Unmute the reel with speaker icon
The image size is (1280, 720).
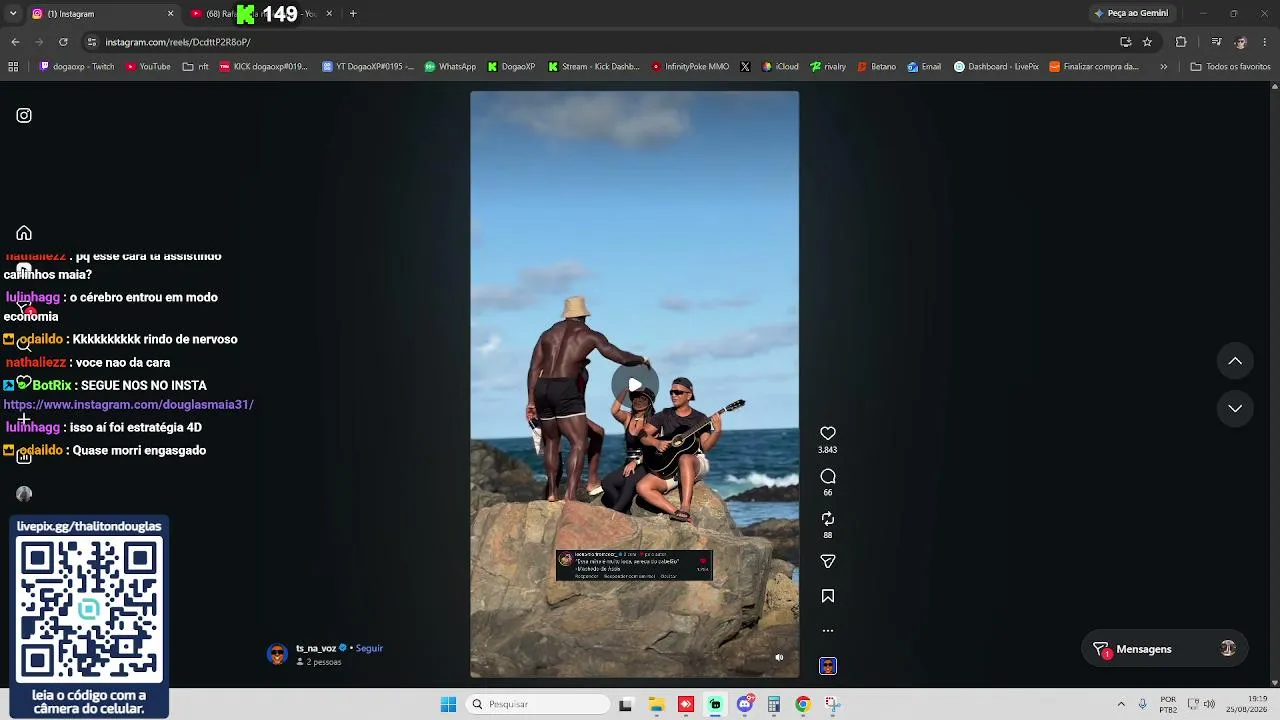tap(779, 658)
